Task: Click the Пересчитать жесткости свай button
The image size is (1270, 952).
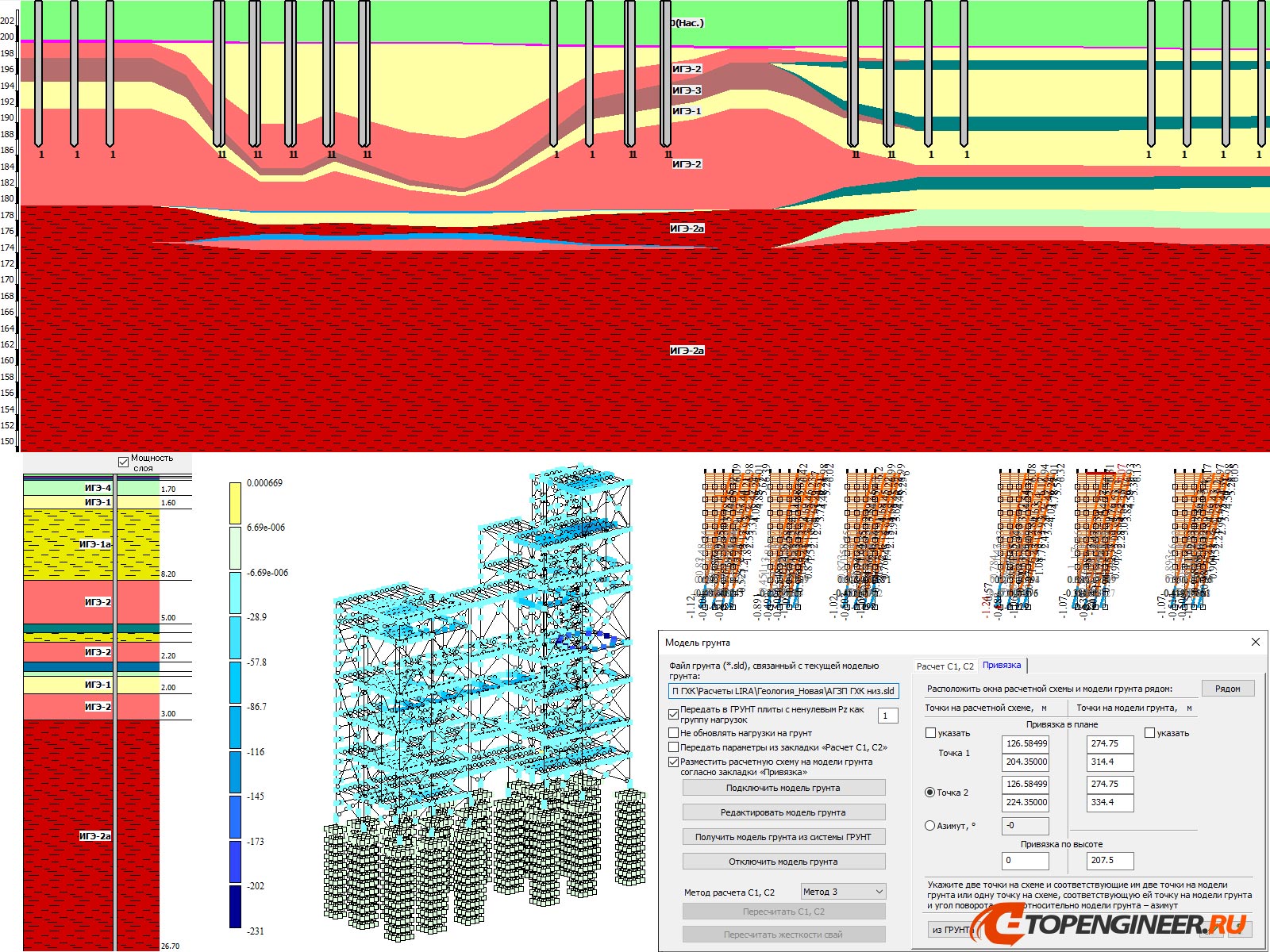Action: click(x=783, y=935)
